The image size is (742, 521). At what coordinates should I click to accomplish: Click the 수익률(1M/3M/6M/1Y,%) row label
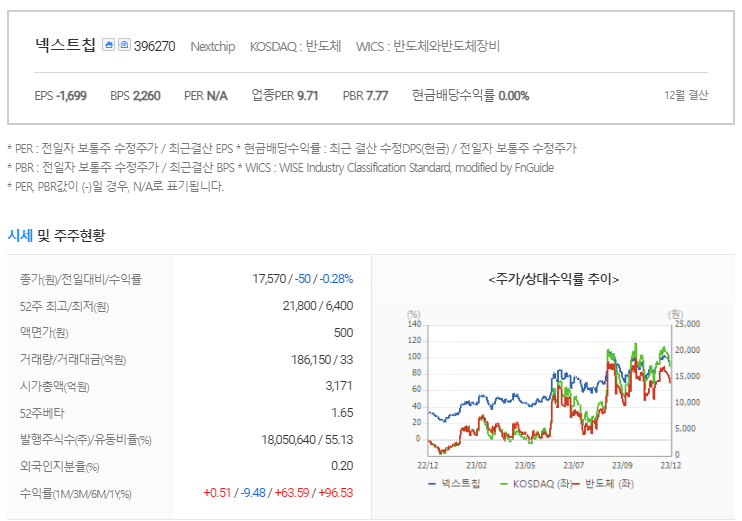click(76, 494)
